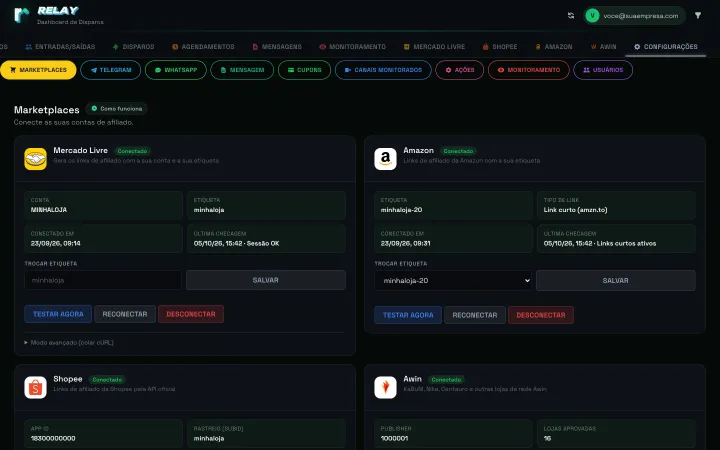Select the Marketplaces settings pill

click(x=38, y=70)
